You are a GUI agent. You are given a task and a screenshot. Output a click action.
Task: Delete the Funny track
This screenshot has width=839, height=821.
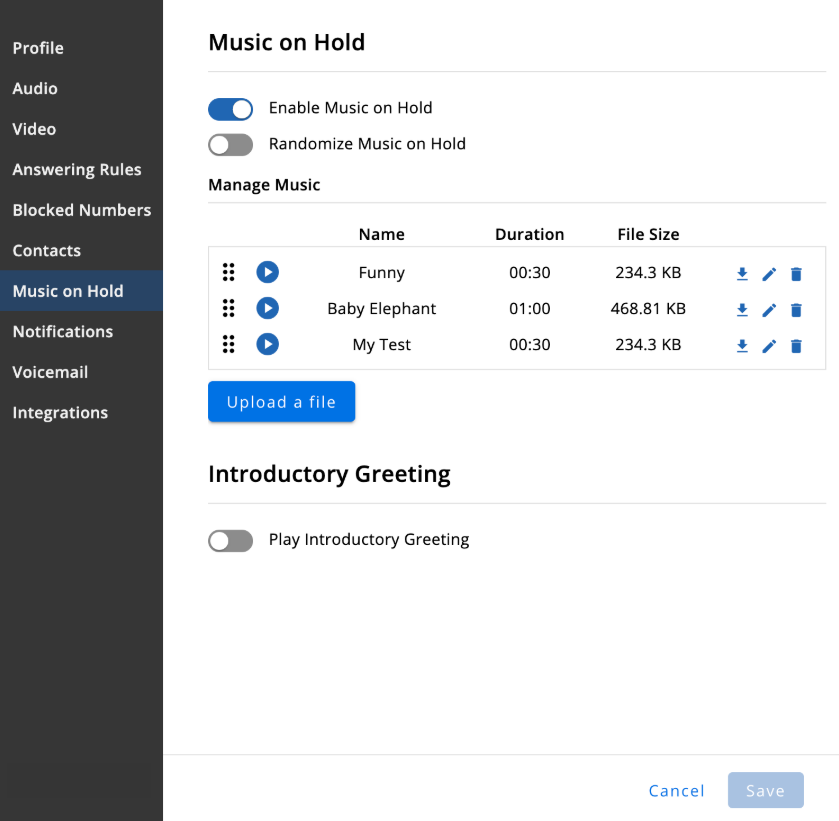click(x=796, y=274)
